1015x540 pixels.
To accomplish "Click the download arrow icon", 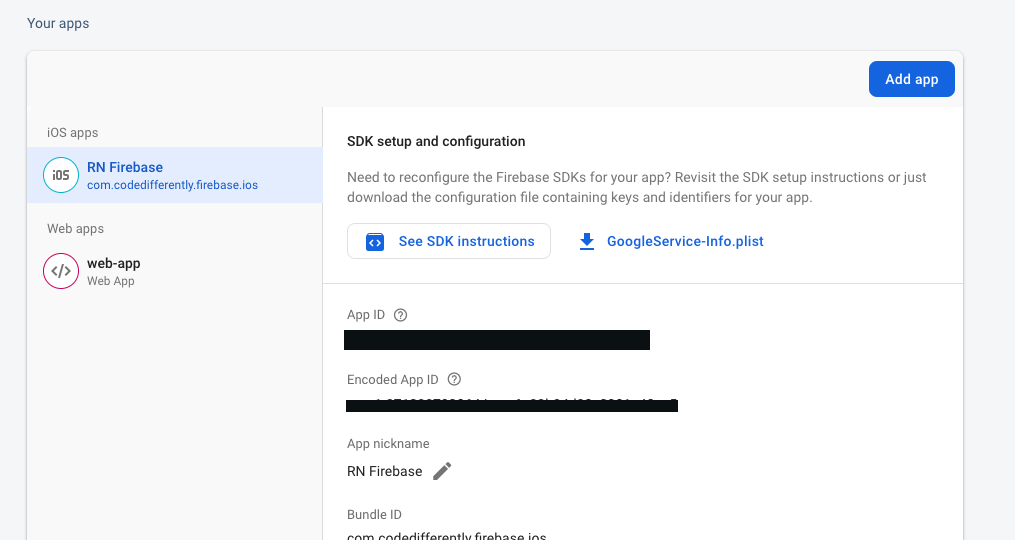I will pyautogui.click(x=586, y=242).
